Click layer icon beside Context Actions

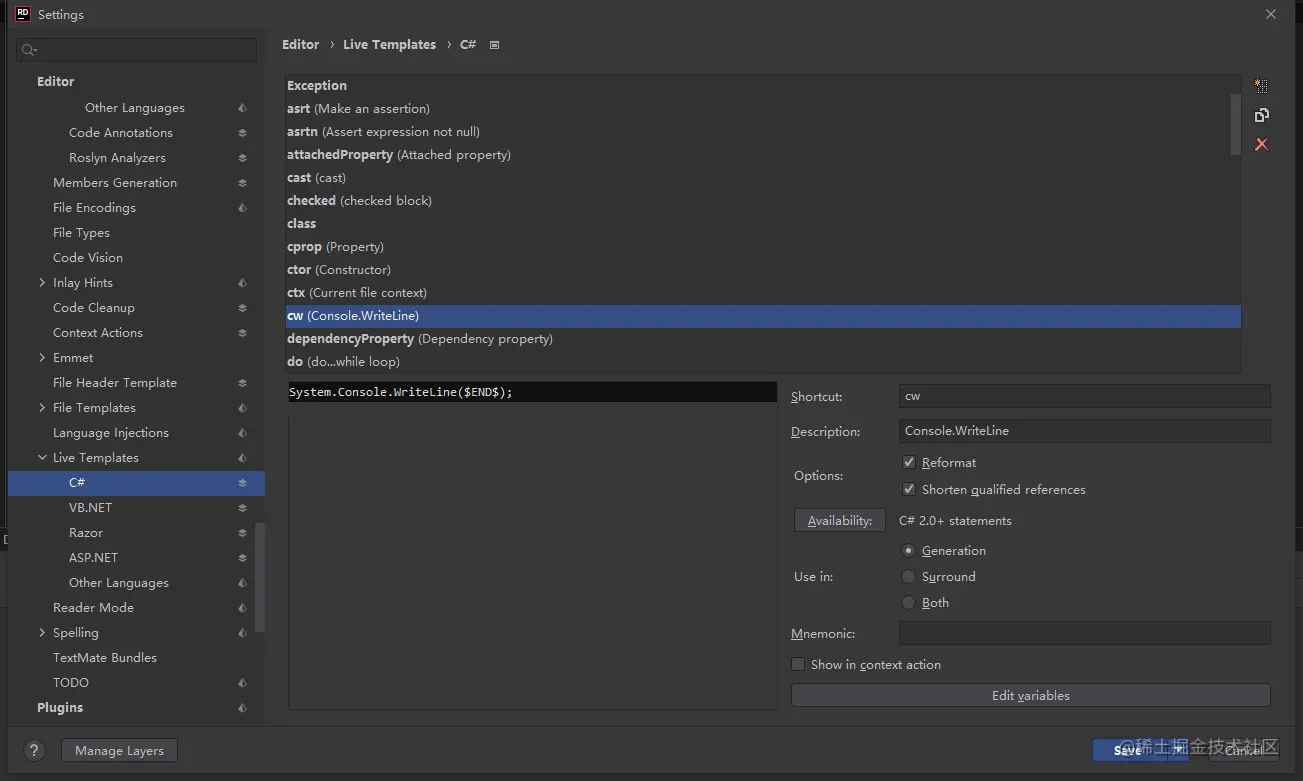pos(242,333)
